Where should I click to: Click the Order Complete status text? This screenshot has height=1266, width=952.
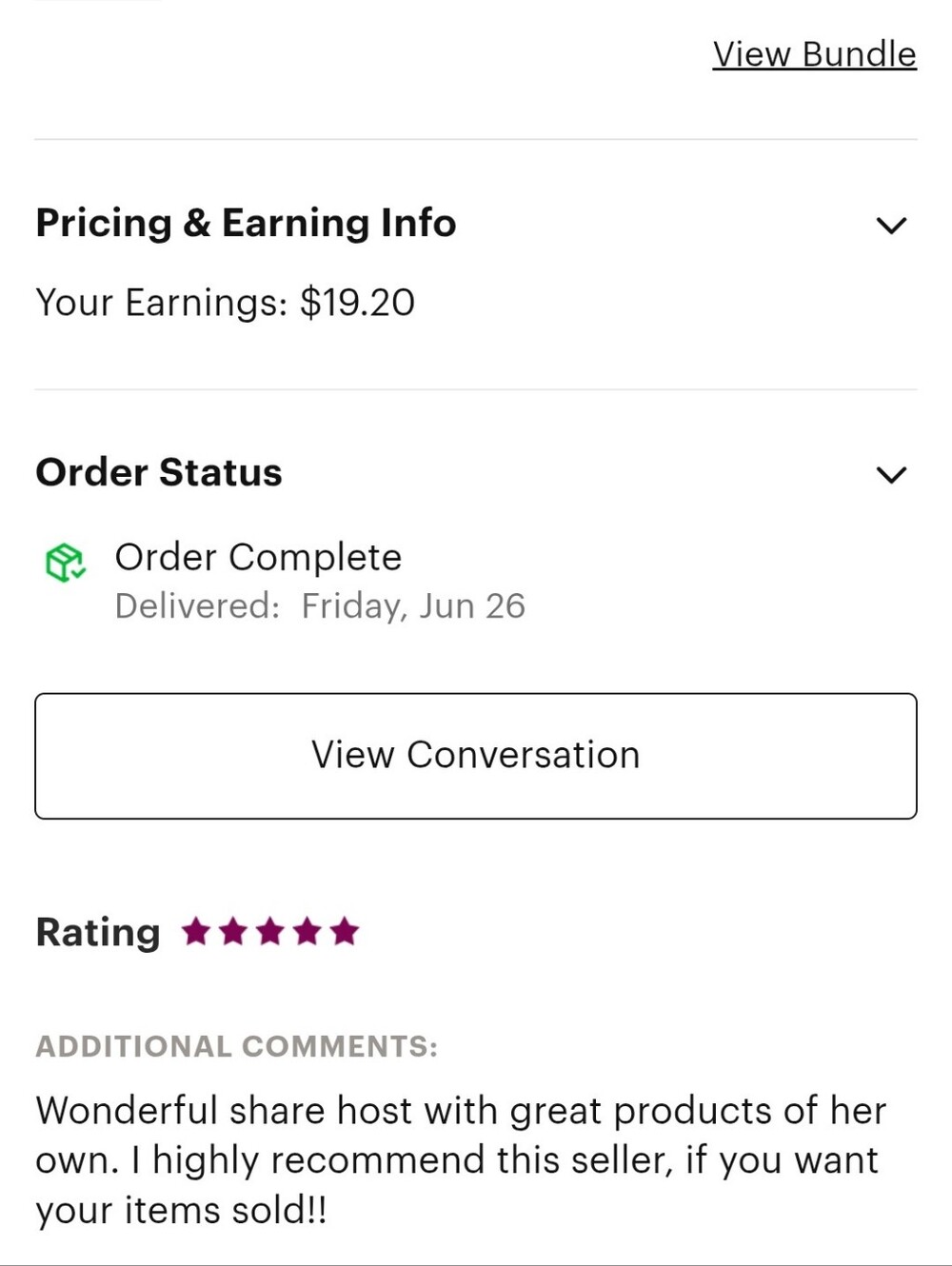pos(258,557)
